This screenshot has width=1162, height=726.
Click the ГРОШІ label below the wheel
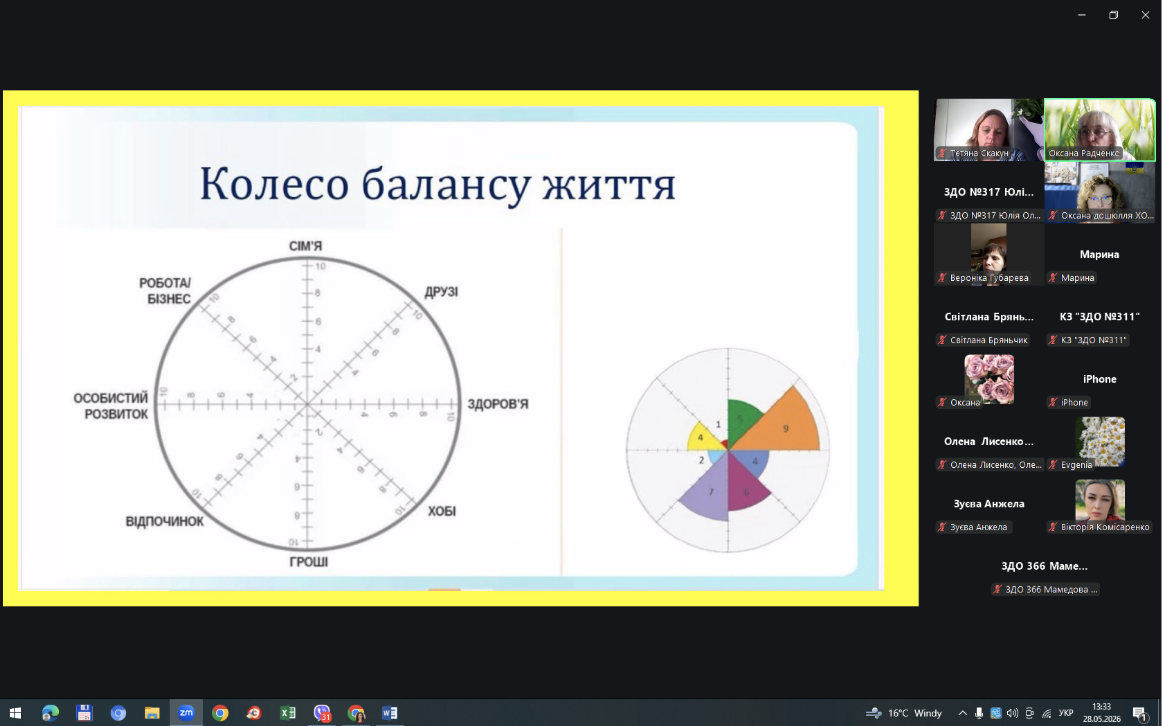[x=308, y=562]
